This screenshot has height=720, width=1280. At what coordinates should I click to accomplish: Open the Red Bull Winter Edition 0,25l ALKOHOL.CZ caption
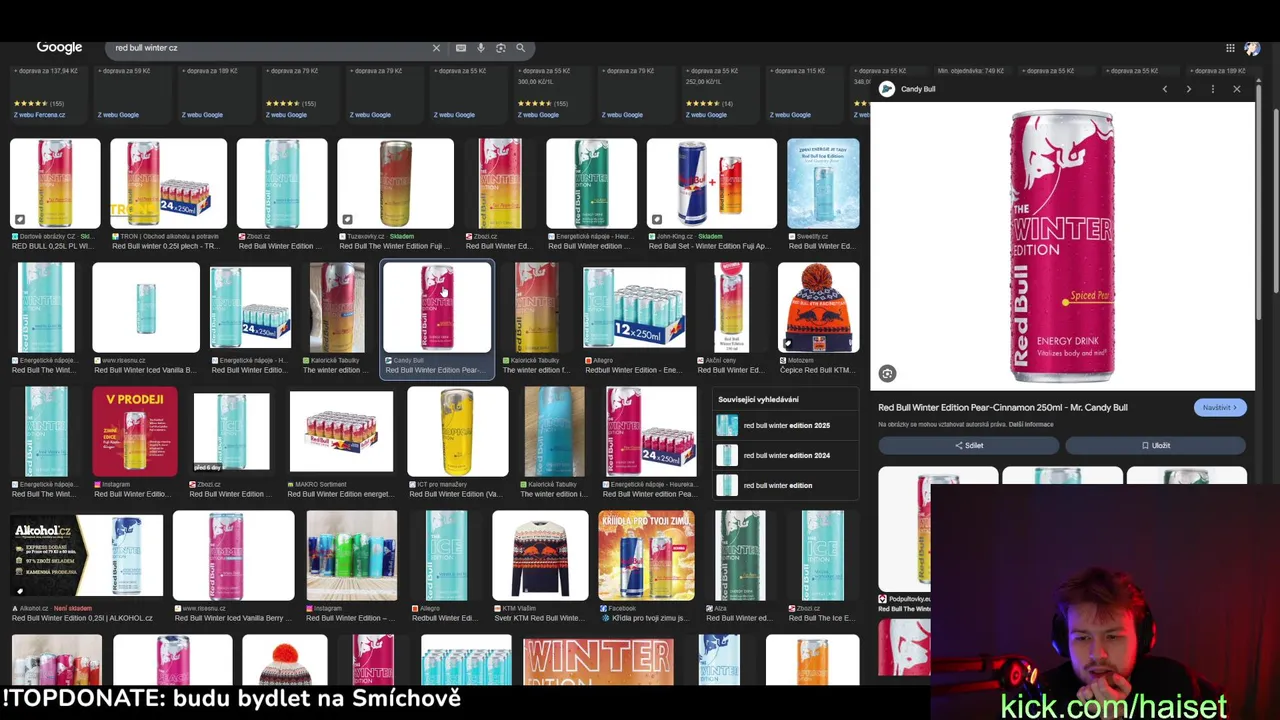tap(83, 618)
